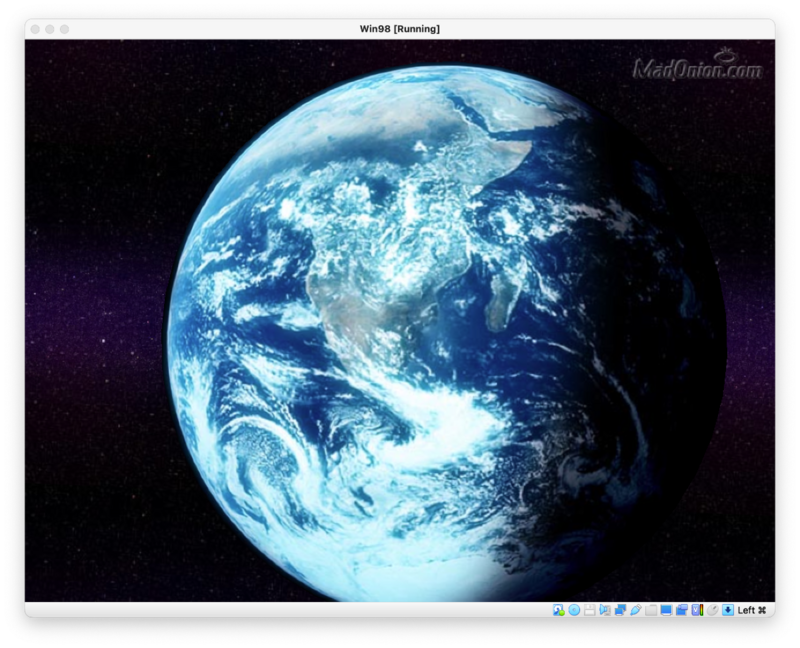Open the optical disk drive indicator
This screenshot has height=648, width=800.
tap(574, 610)
